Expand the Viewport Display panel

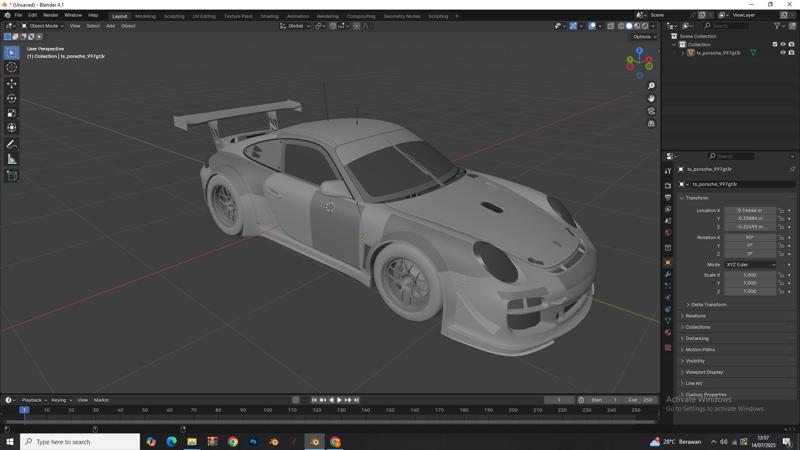pyautogui.click(x=702, y=372)
